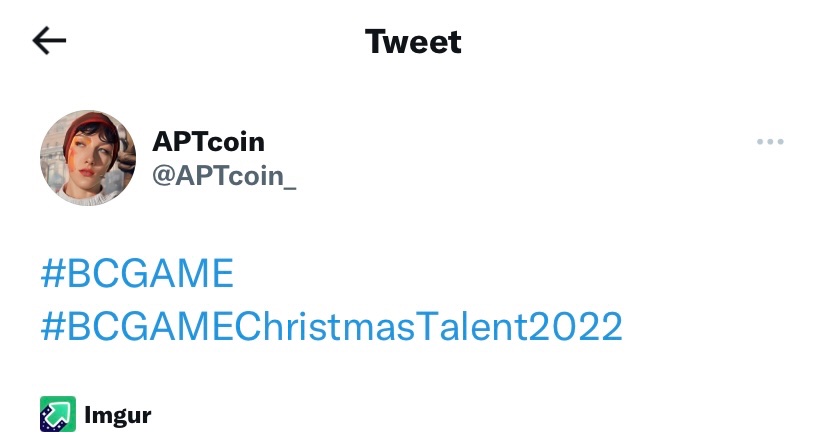Image resolution: width=828 pixels, height=447 pixels.
Task: Click the Tweet header title
Action: pos(413,42)
